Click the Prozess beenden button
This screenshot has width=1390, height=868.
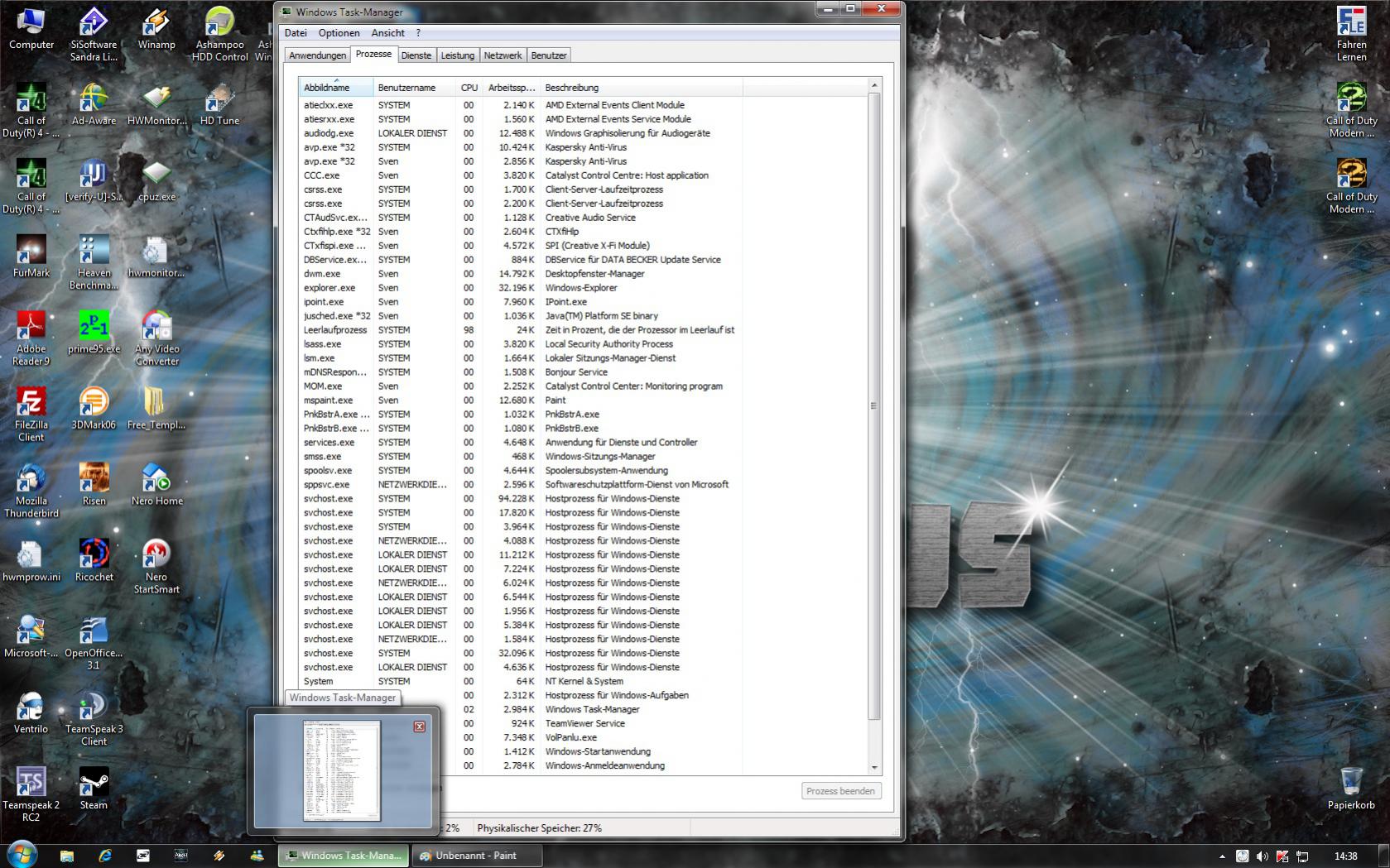click(x=840, y=791)
